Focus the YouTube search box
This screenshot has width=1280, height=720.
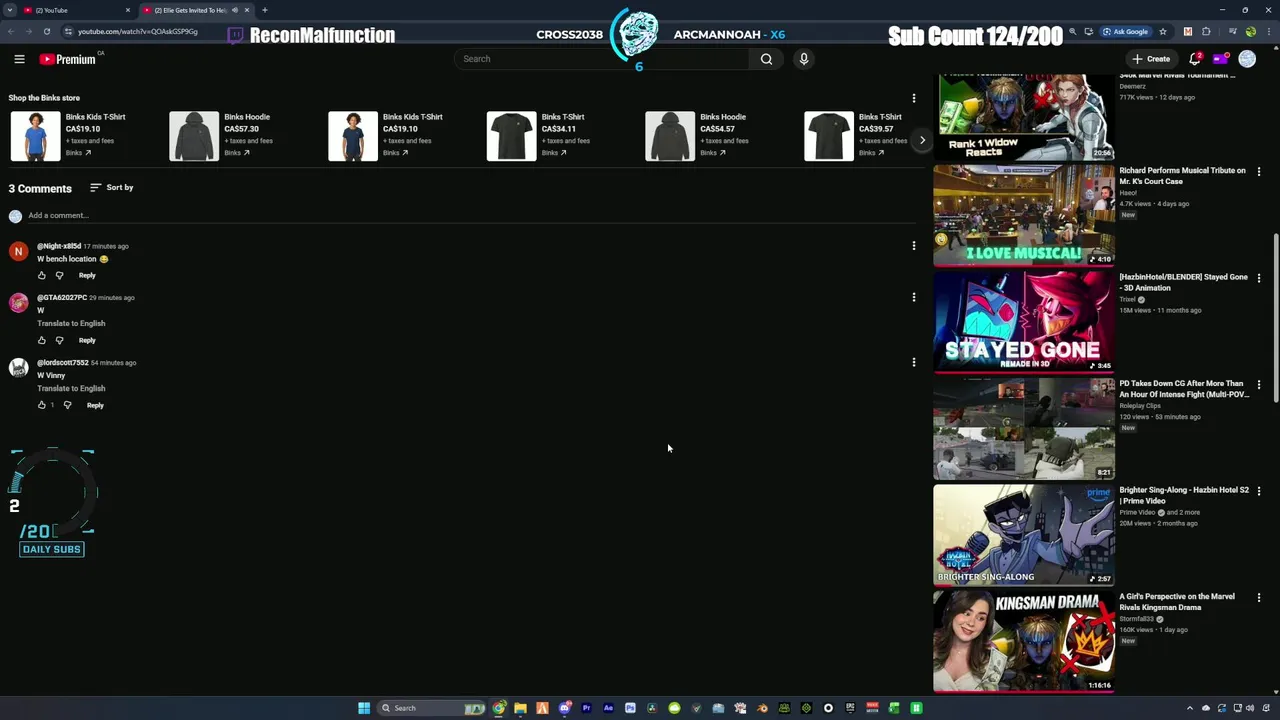(603, 59)
